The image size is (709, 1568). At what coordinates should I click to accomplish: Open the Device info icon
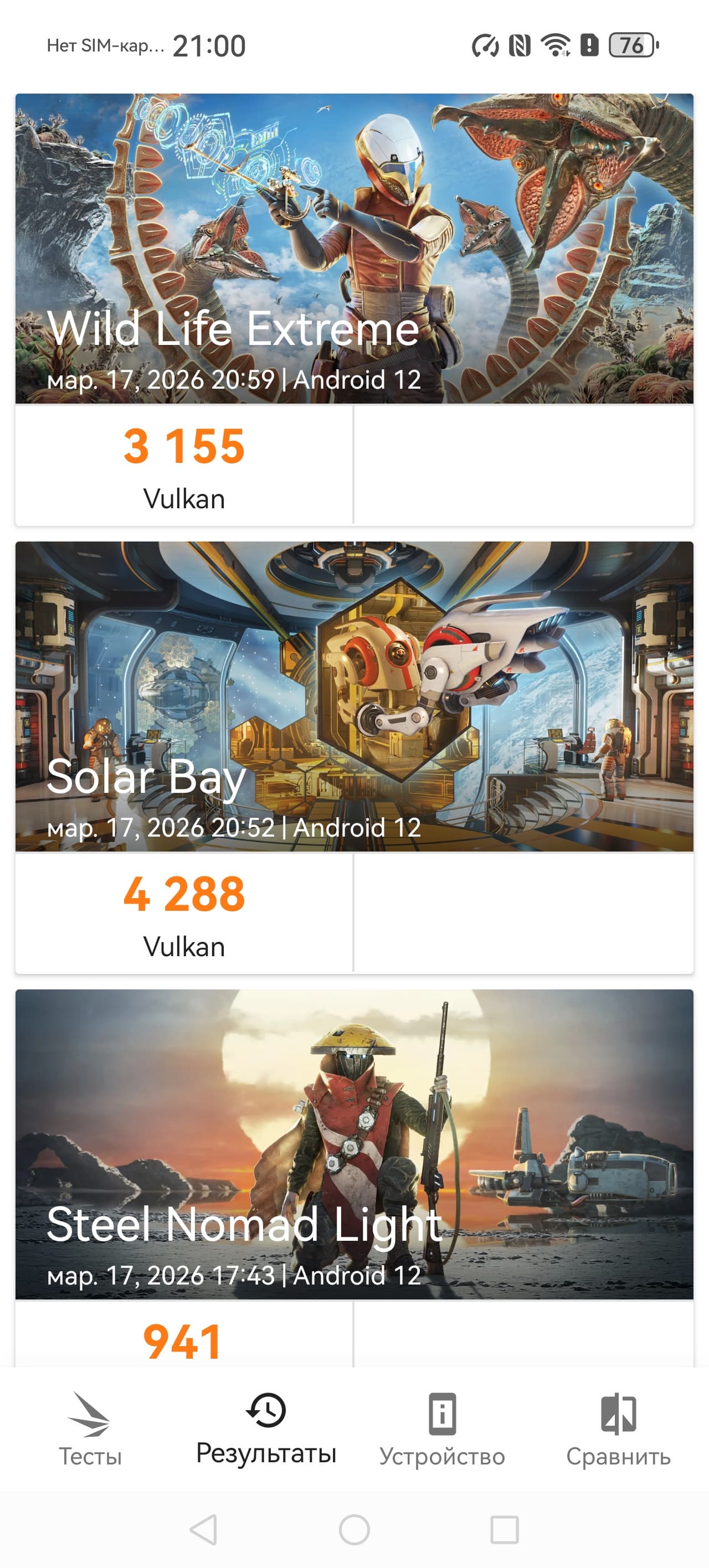442,1414
